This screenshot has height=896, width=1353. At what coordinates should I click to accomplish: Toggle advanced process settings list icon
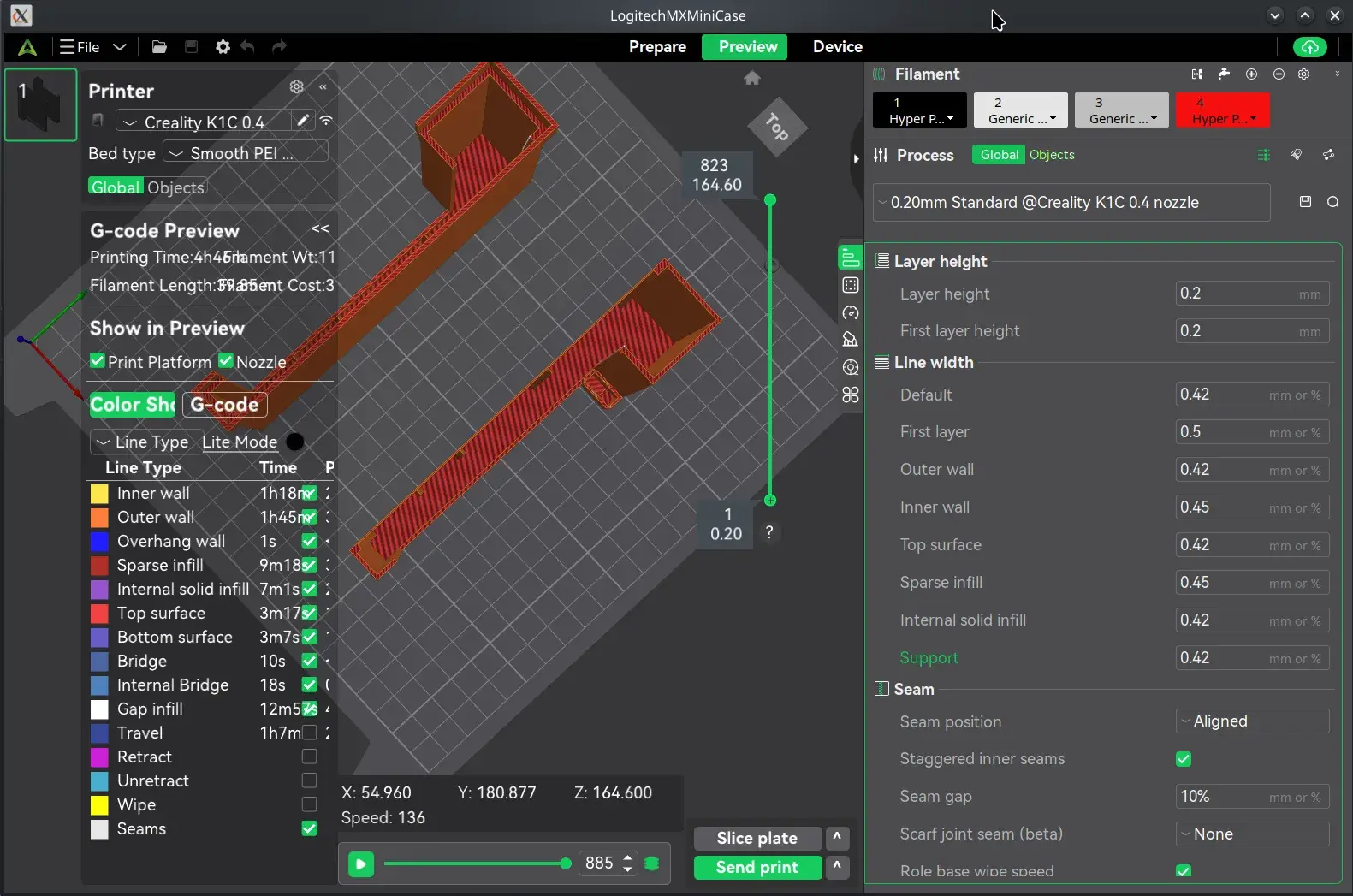tap(1264, 155)
